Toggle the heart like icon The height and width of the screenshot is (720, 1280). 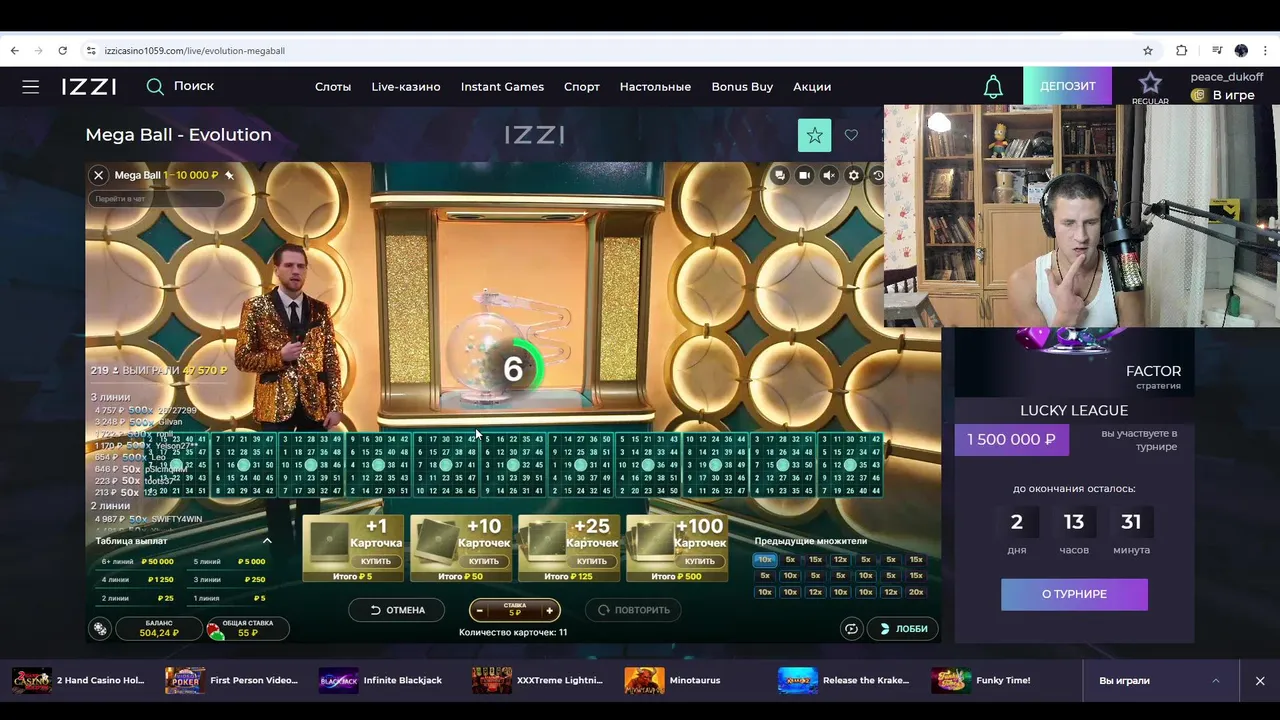point(851,135)
